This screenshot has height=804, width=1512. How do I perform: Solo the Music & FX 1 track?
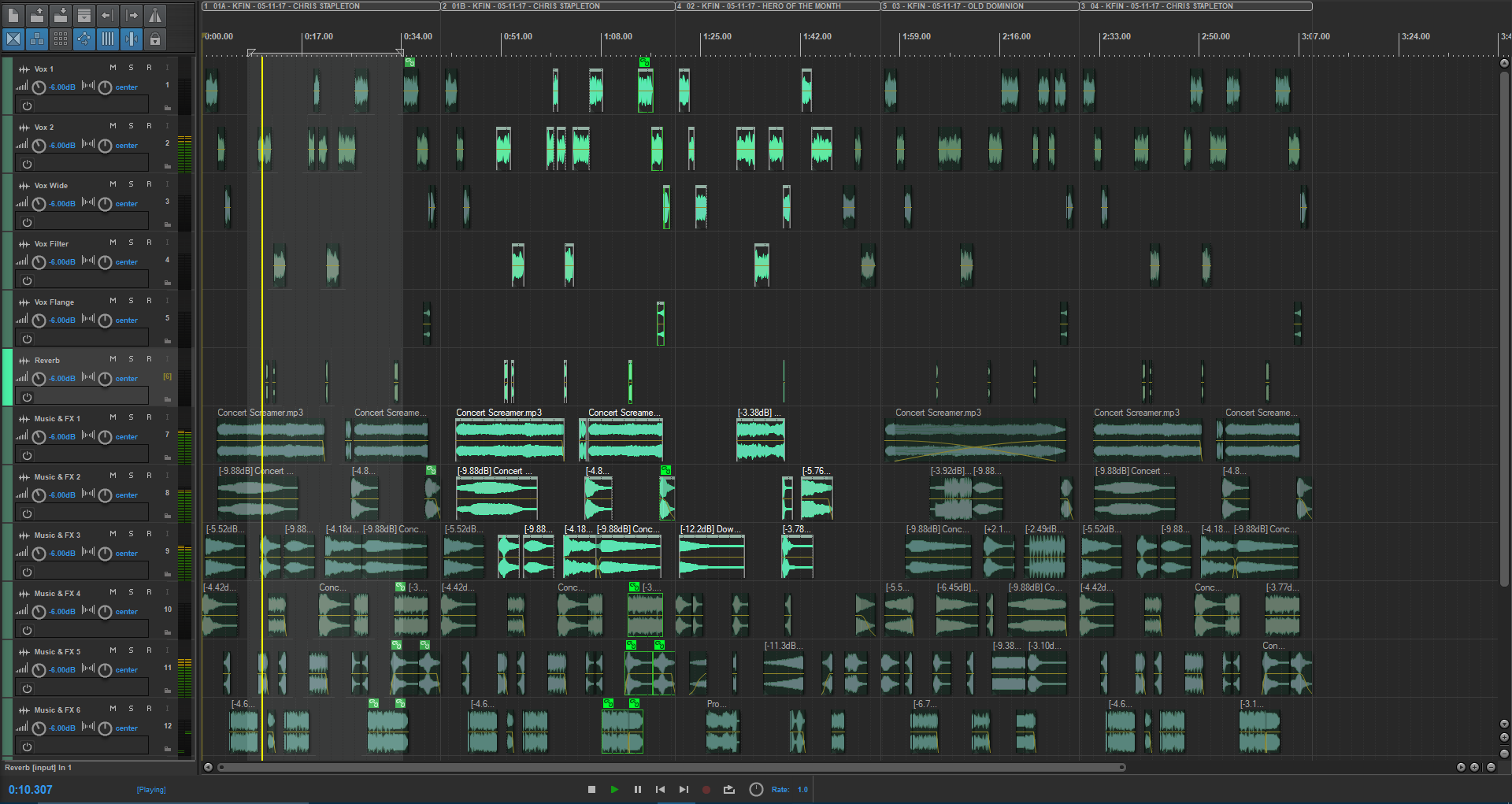pos(131,417)
